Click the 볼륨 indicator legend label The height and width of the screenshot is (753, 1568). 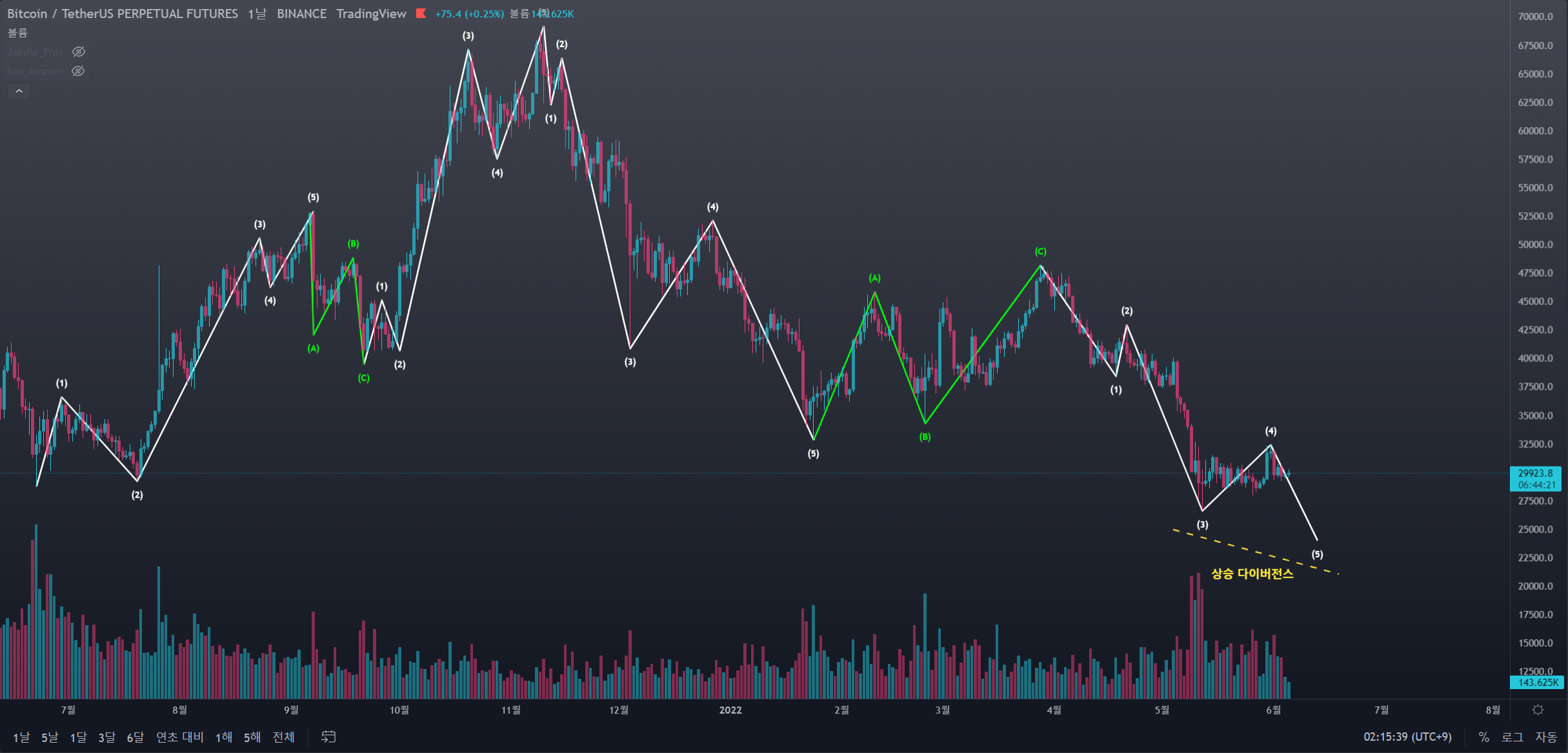click(x=17, y=32)
